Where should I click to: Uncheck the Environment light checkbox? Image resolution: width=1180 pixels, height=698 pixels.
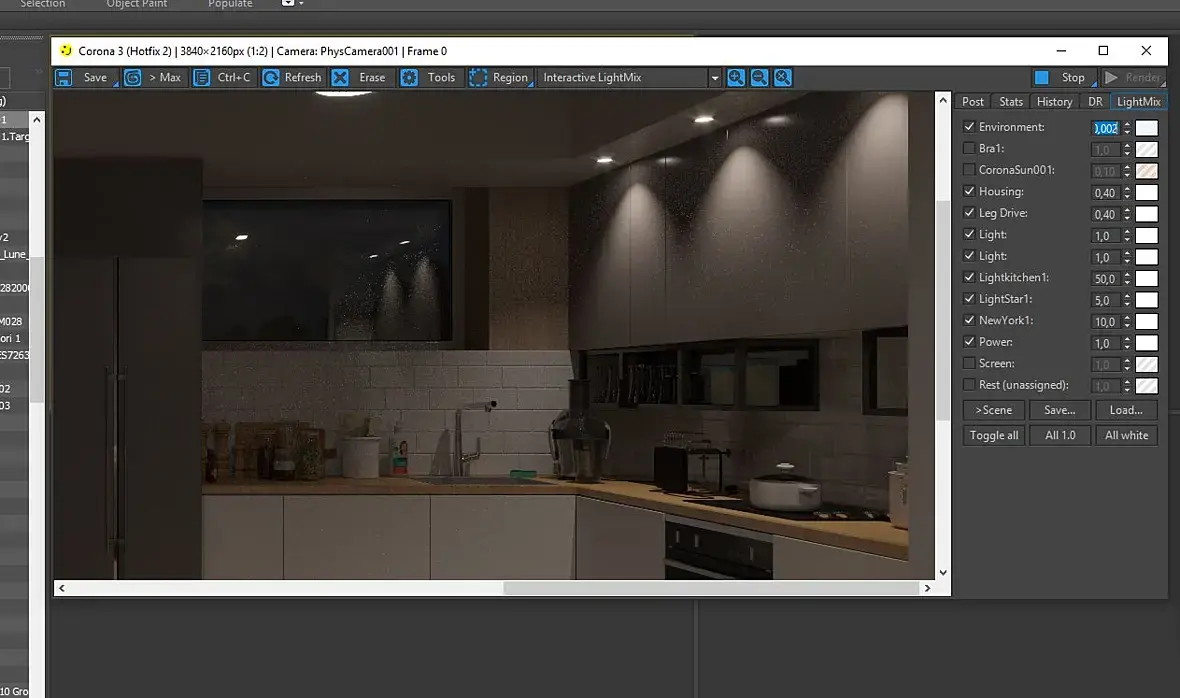coord(969,126)
